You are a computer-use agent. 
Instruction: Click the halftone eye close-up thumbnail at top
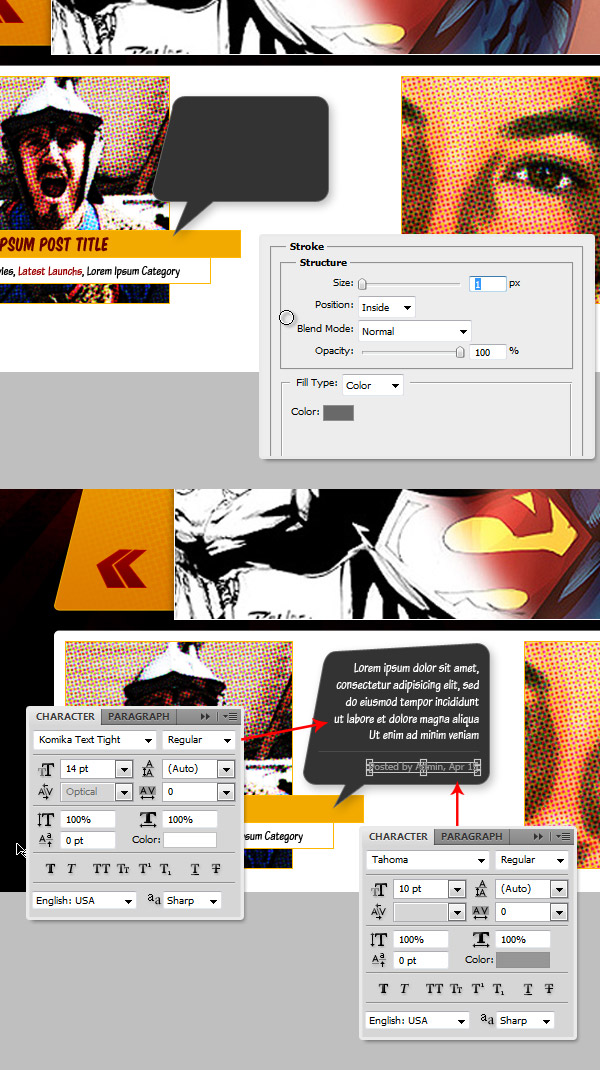[500, 156]
